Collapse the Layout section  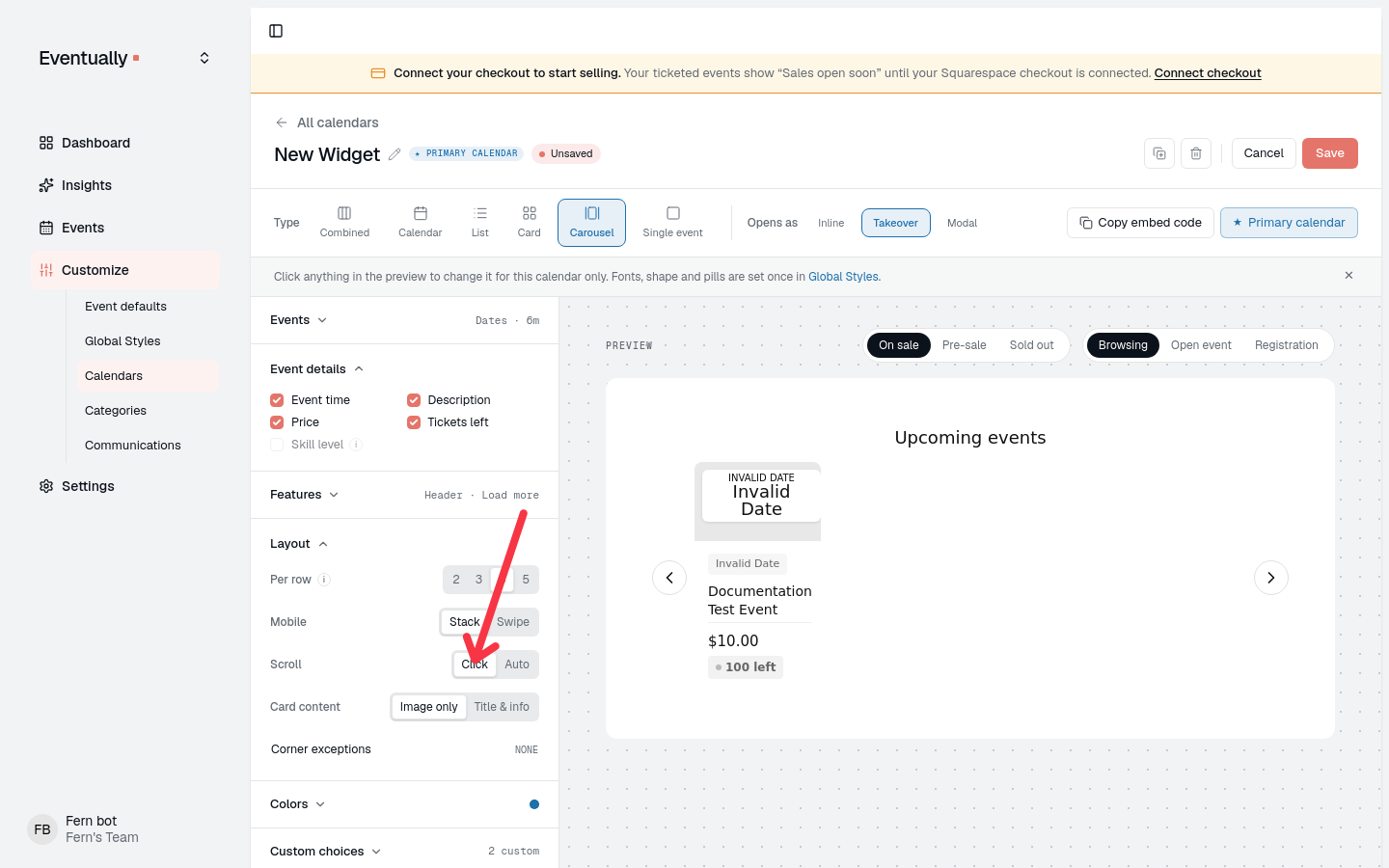[299, 544]
